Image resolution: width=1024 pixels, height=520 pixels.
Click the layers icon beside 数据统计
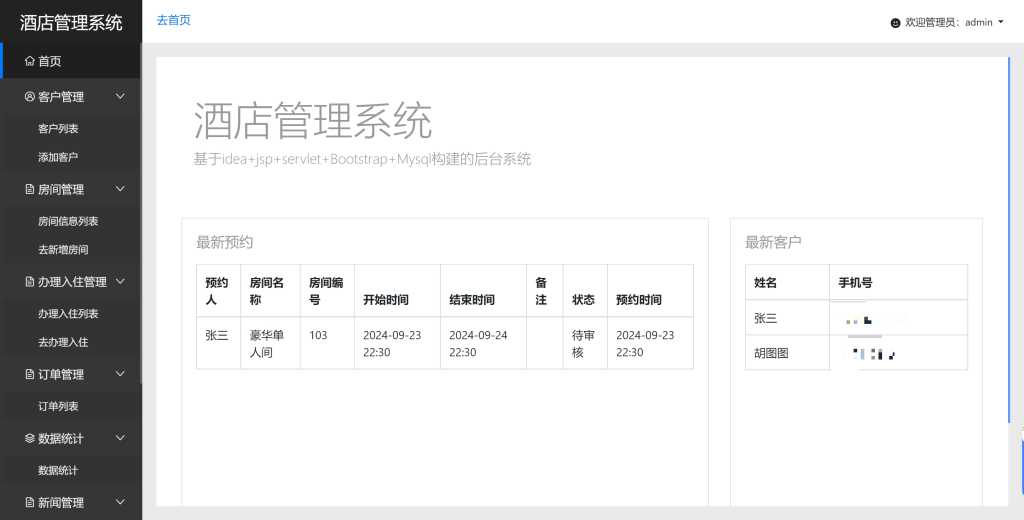[x=29, y=438]
